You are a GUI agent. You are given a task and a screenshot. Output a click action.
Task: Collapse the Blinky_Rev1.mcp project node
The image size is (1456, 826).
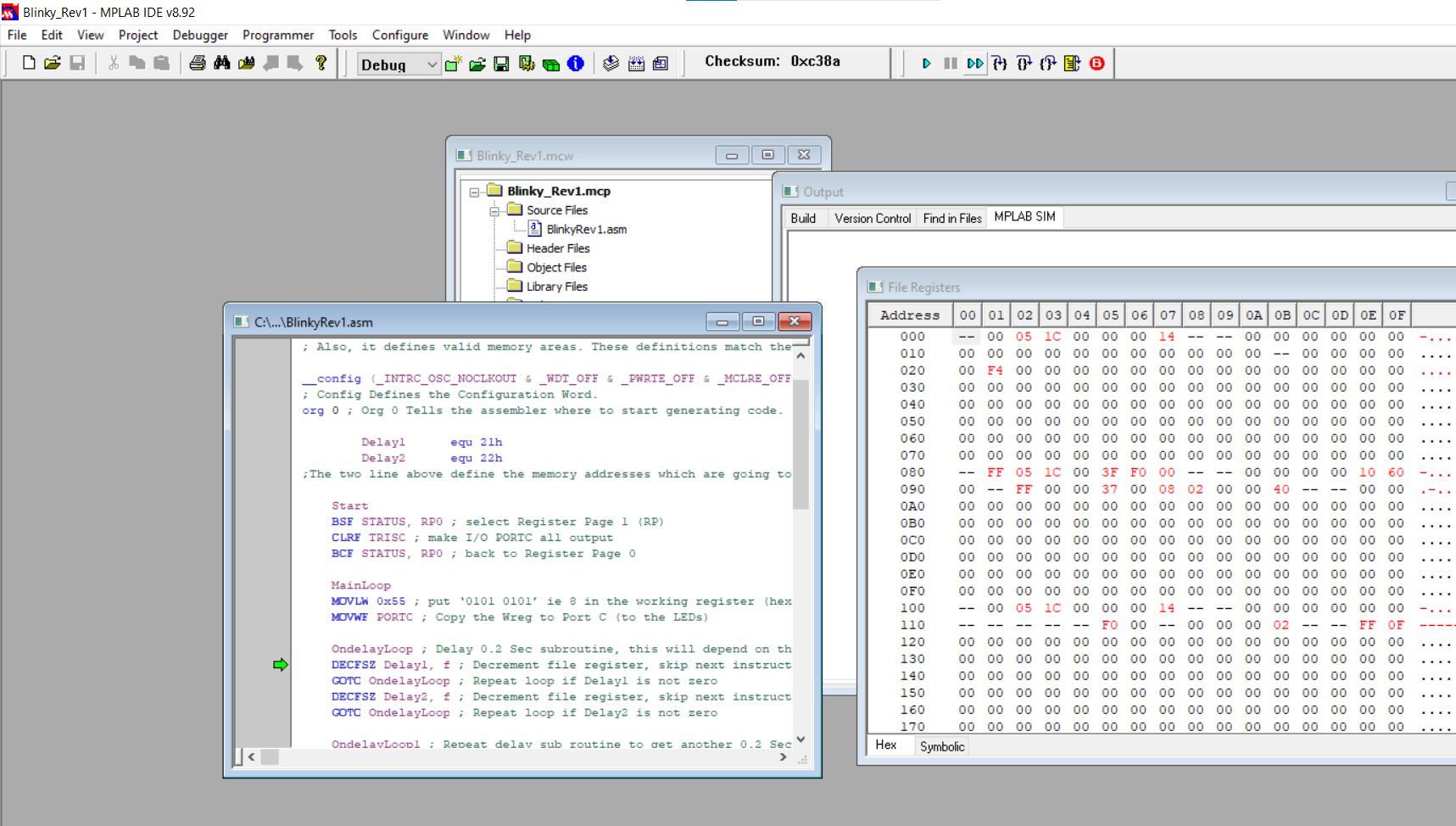(472, 191)
